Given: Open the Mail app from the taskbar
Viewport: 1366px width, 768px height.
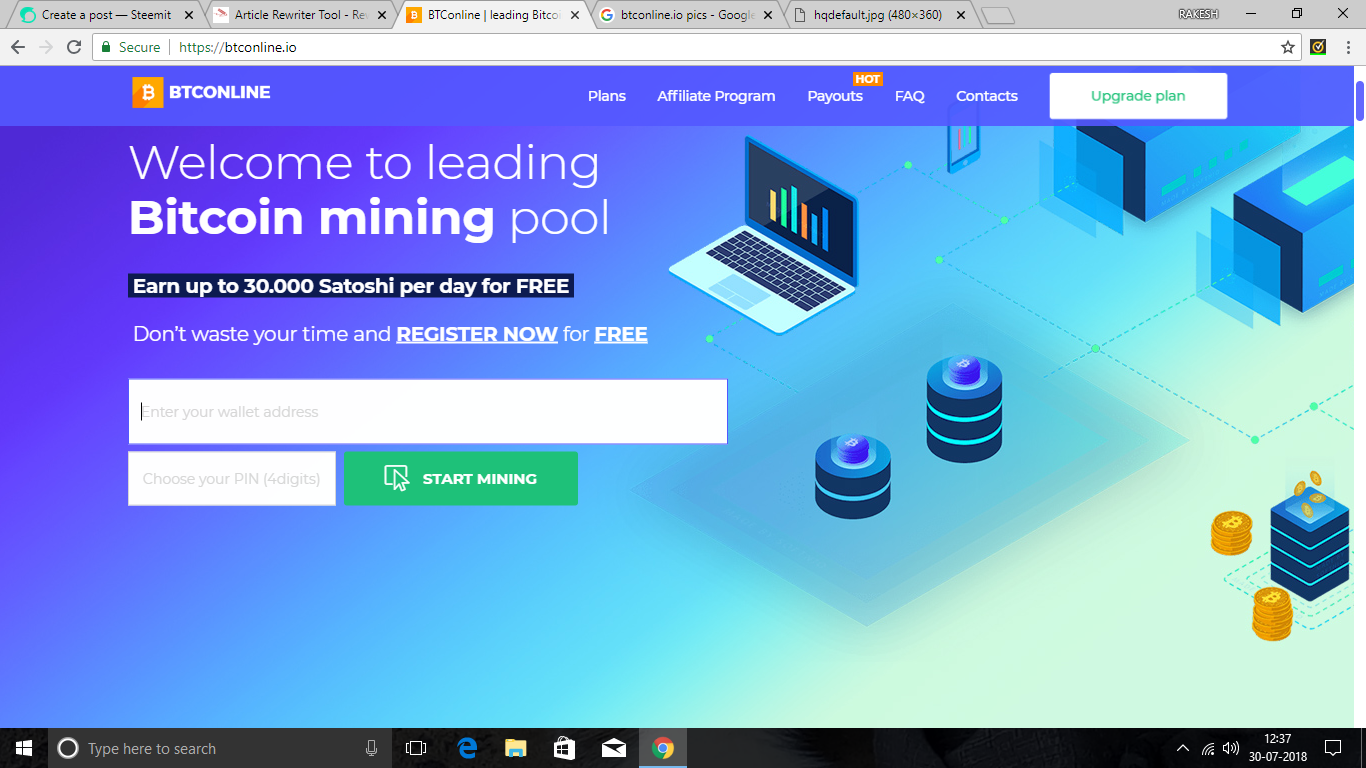Looking at the screenshot, I should (x=613, y=748).
